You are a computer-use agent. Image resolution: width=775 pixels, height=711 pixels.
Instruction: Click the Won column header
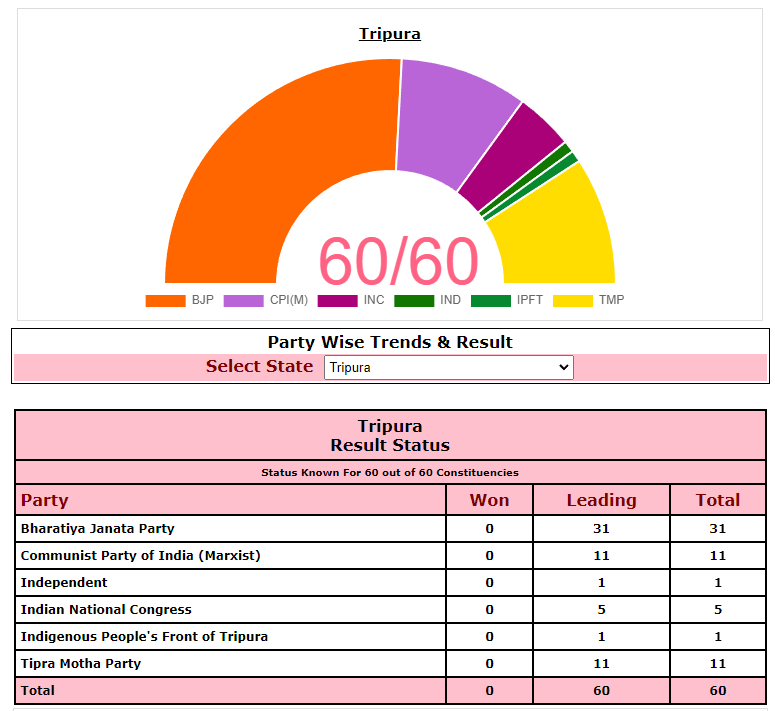click(489, 500)
